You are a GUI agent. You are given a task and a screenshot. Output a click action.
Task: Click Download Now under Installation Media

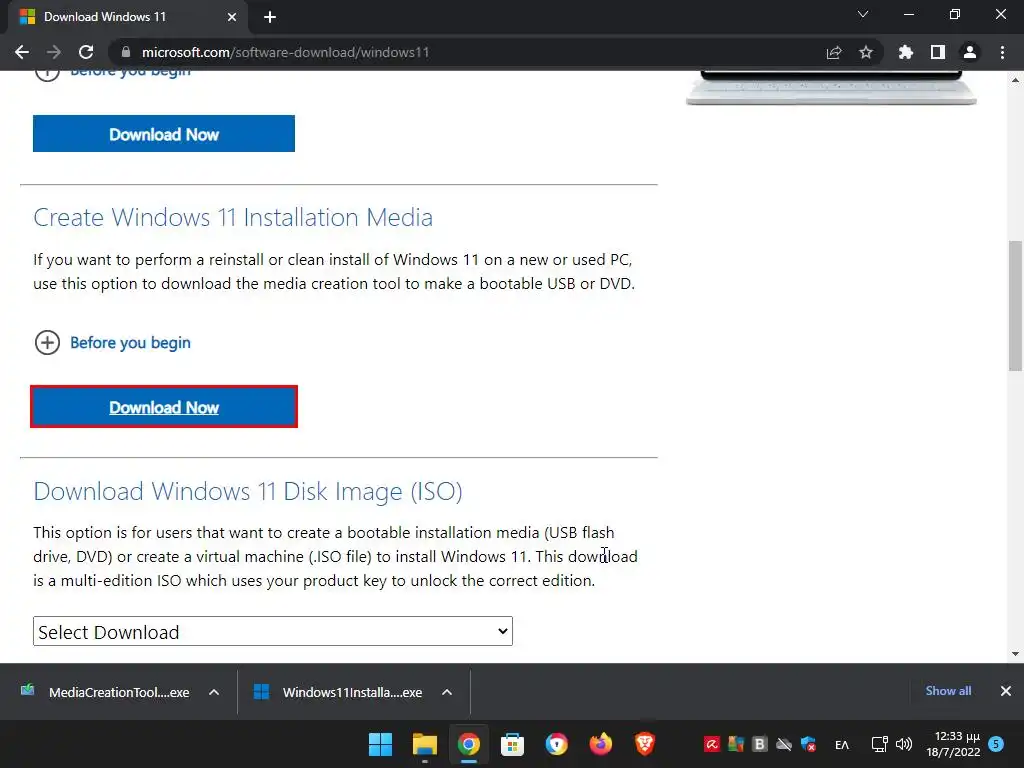pos(164,407)
